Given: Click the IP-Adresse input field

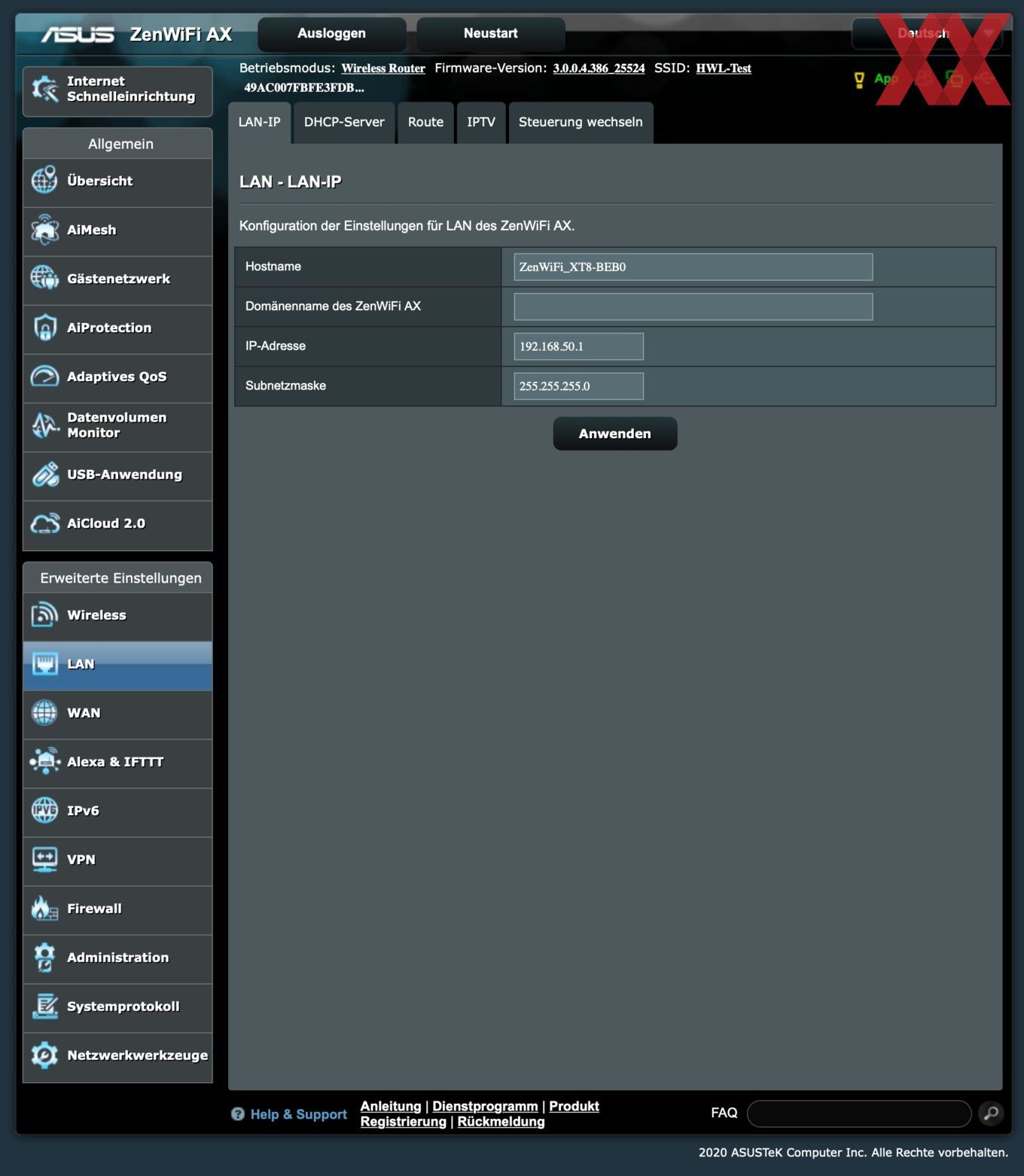Looking at the screenshot, I should click(578, 347).
